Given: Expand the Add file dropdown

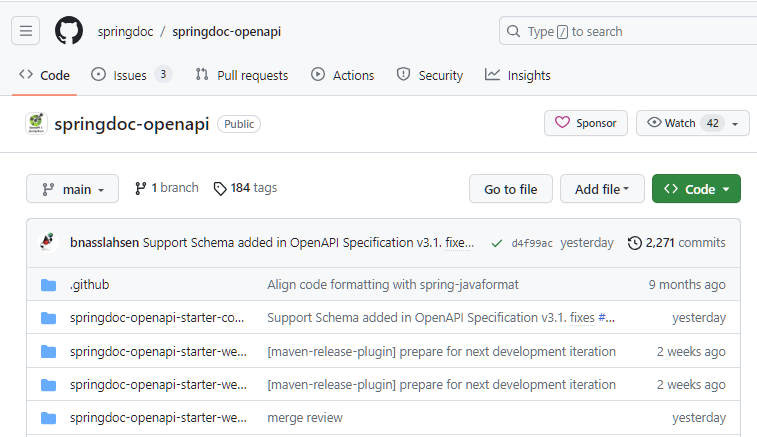Looking at the screenshot, I should pos(602,189).
